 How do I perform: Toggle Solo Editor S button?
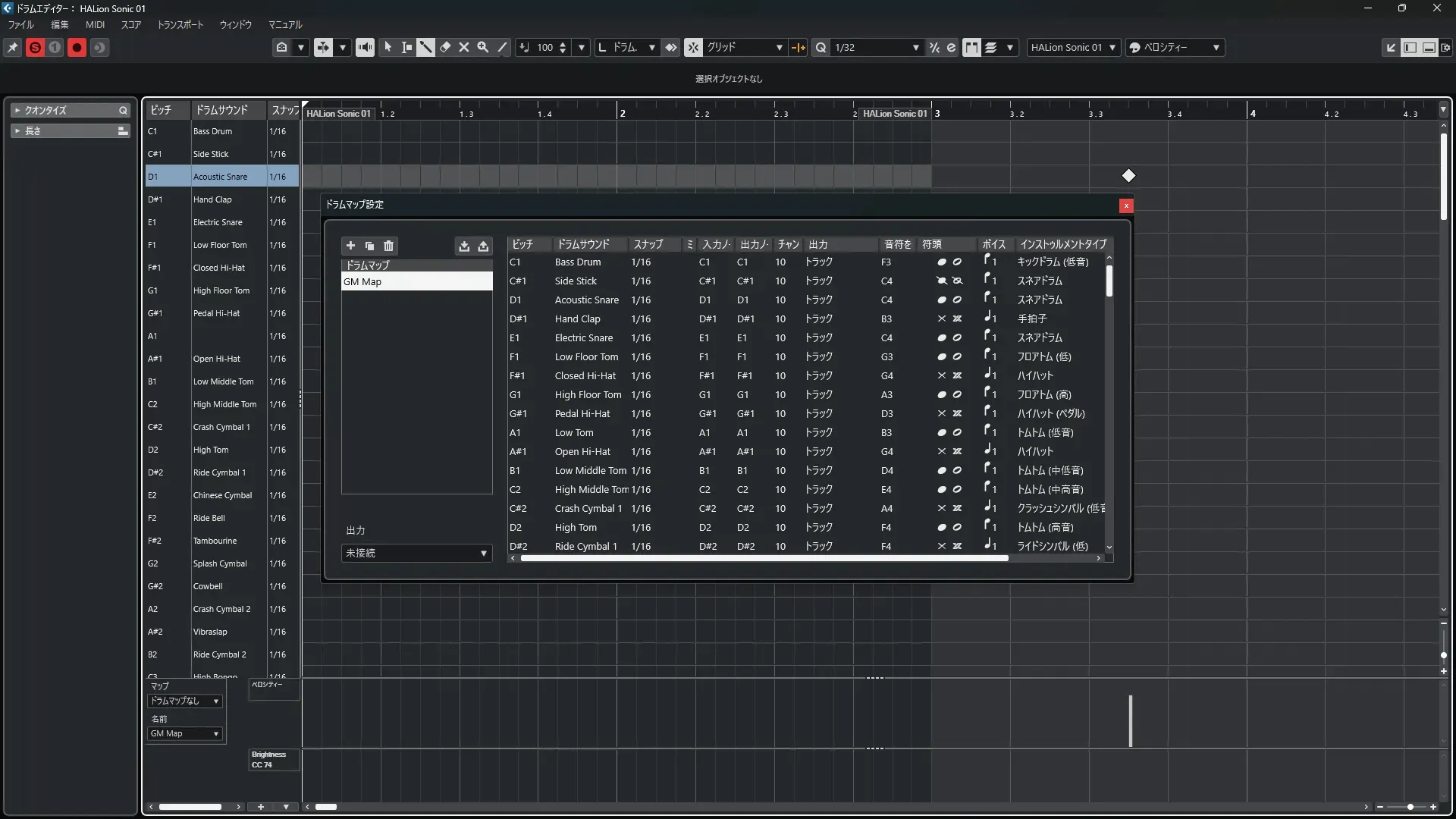pos(35,47)
